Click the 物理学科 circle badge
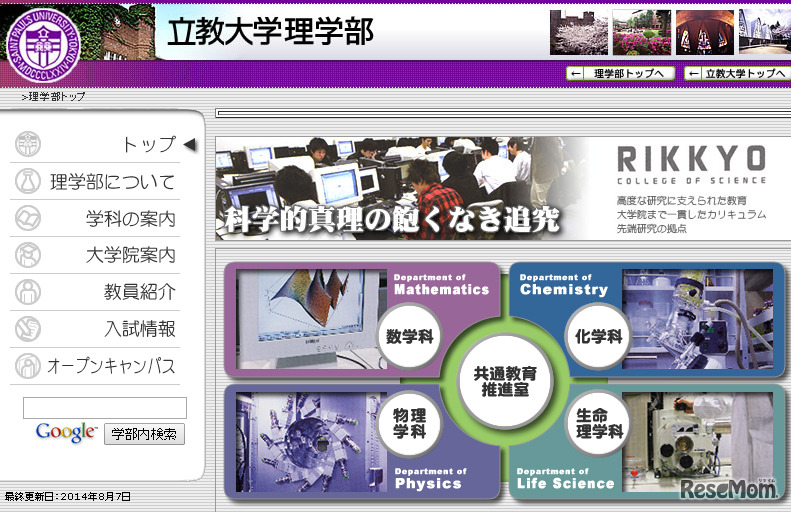This screenshot has height=512, width=791. click(x=410, y=424)
